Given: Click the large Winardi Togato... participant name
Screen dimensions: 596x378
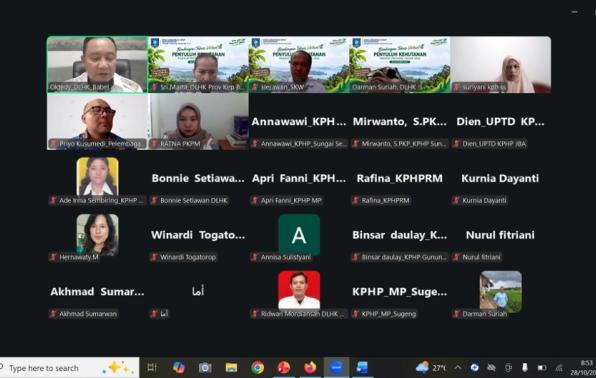Looking at the screenshot, I should (x=198, y=235).
